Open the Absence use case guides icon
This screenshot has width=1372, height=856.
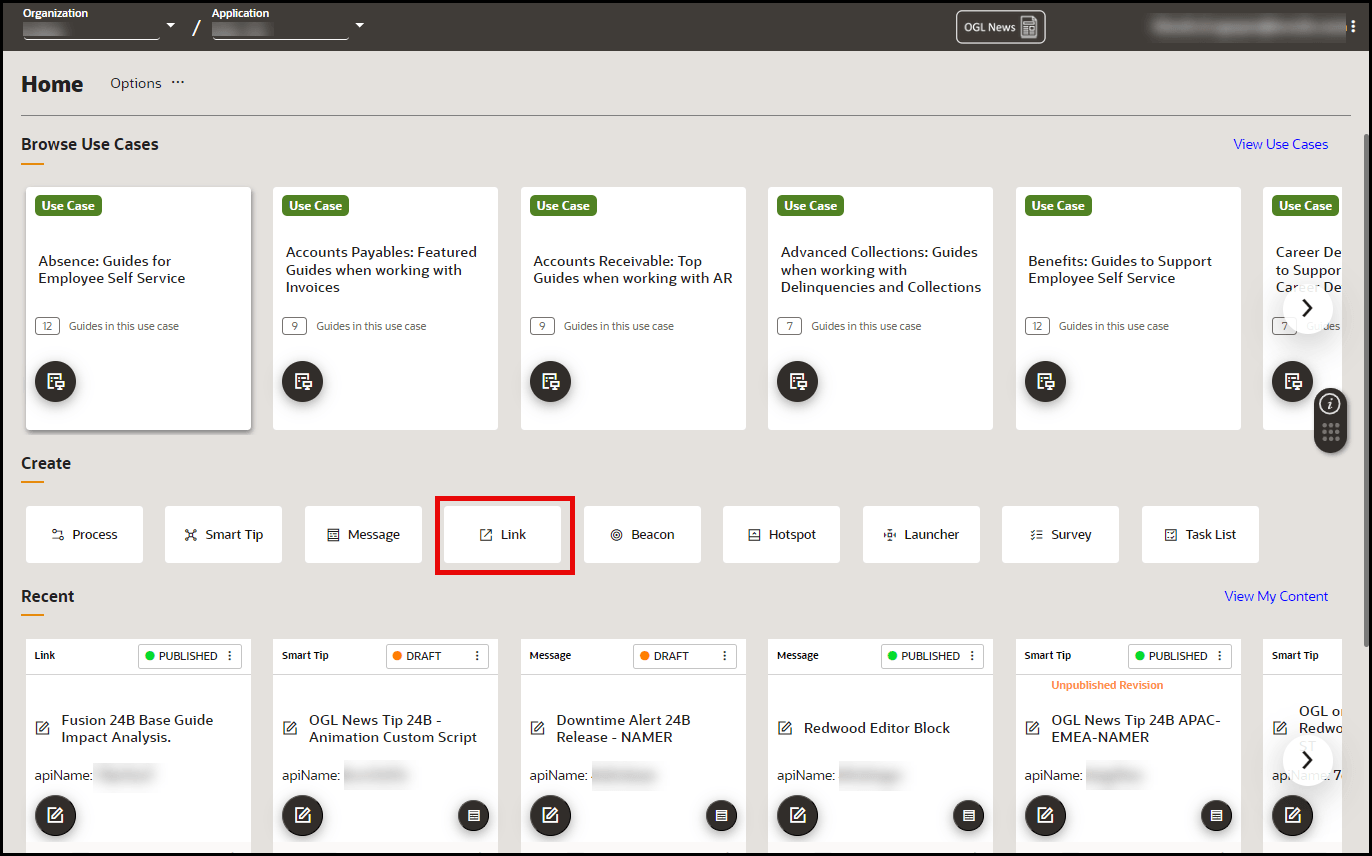(55, 381)
